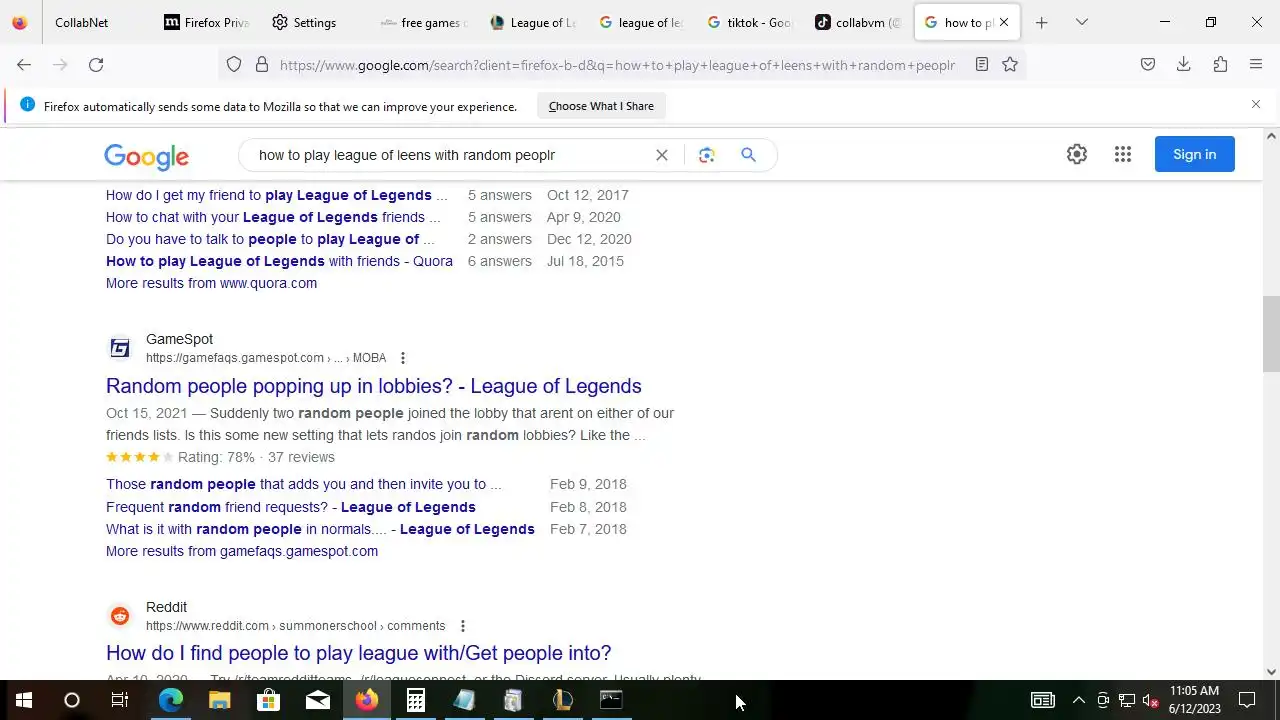Click the Choose What I Share button

[601, 106]
